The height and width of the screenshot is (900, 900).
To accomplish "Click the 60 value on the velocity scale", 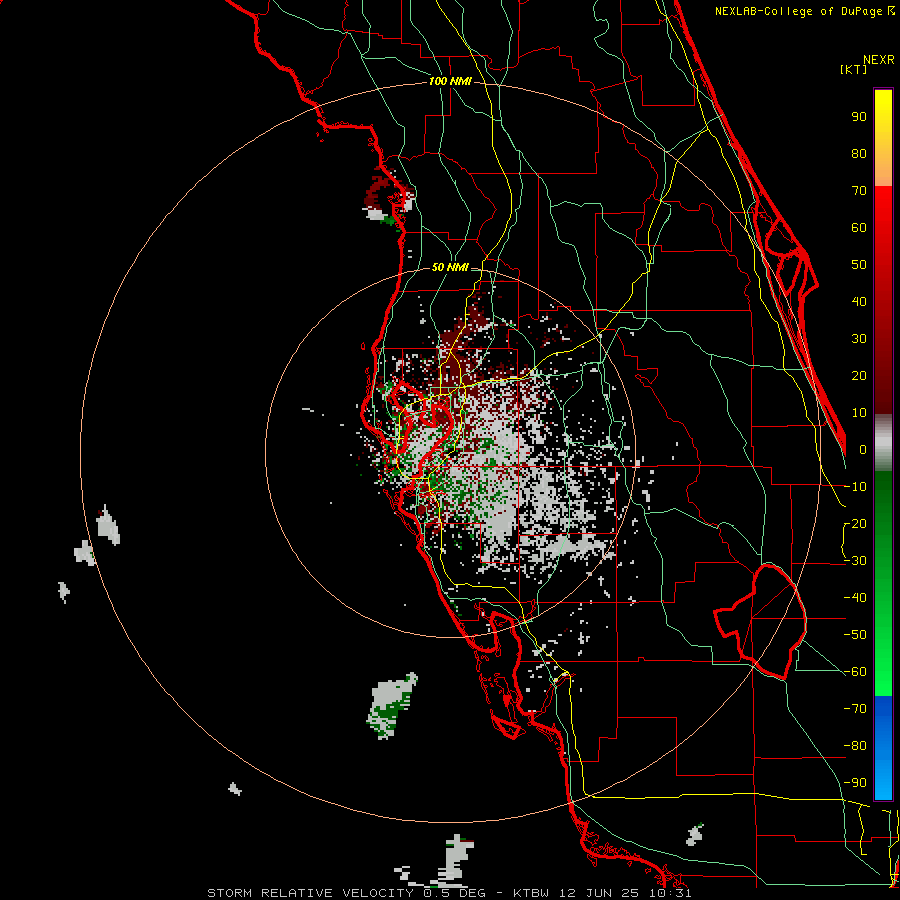I will pyautogui.click(x=859, y=228).
